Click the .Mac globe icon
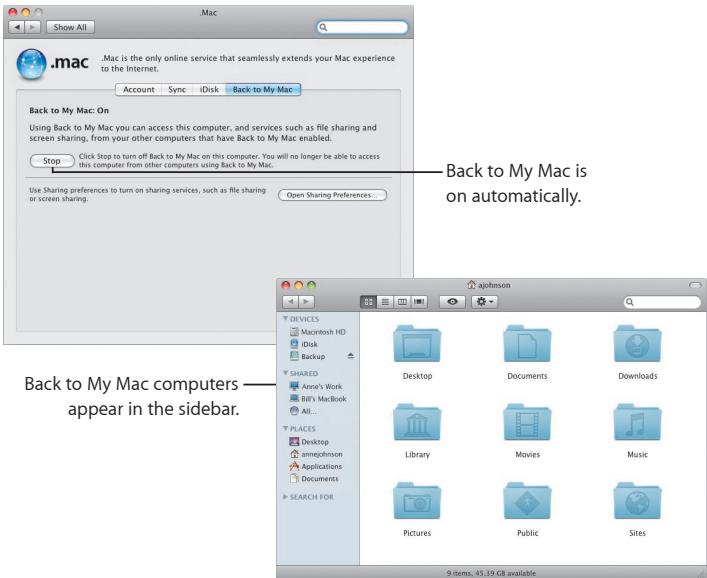 point(32,64)
